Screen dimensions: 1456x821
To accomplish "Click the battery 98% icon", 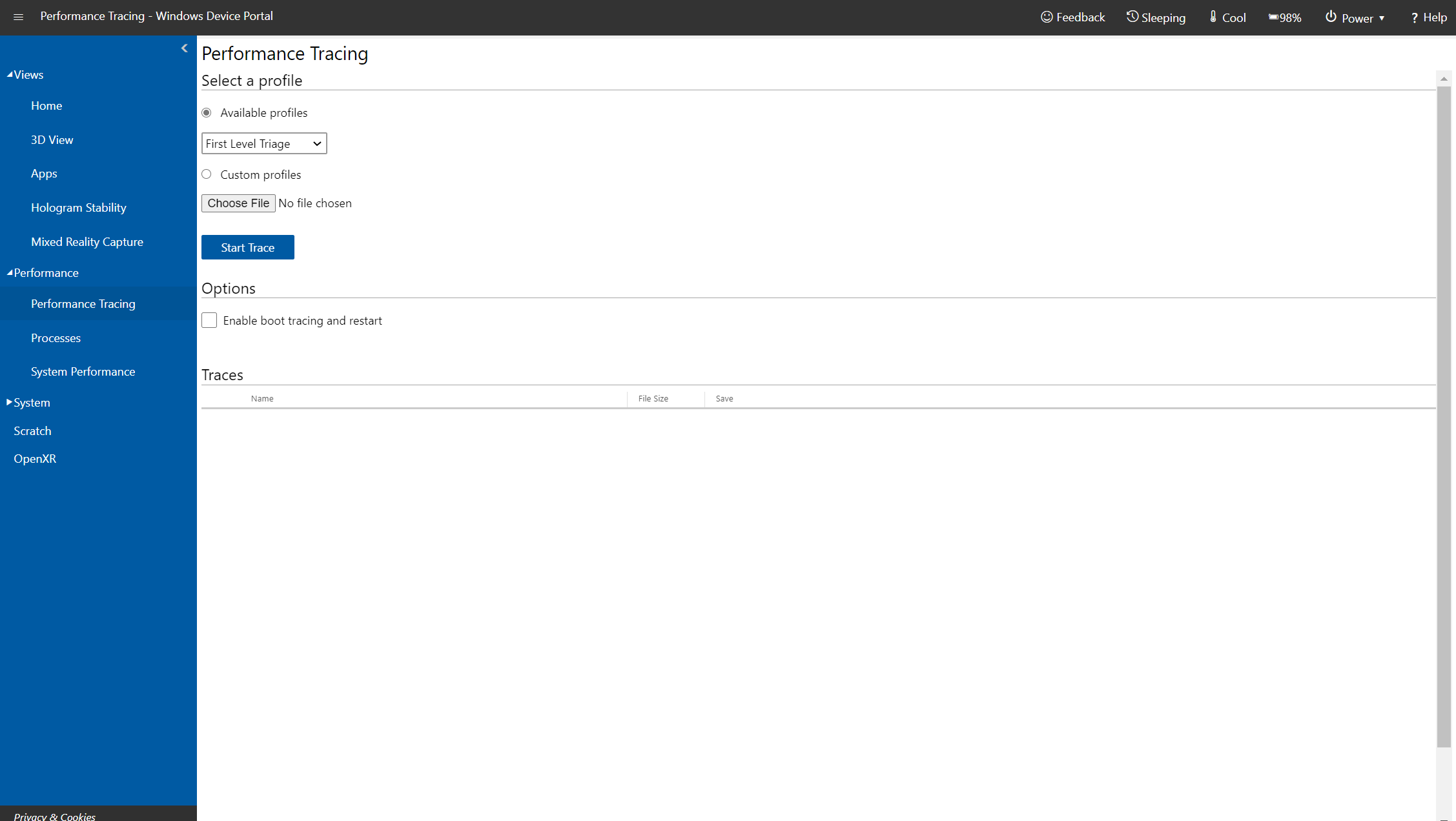I will pyautogui.click(x=1285, y=17).
